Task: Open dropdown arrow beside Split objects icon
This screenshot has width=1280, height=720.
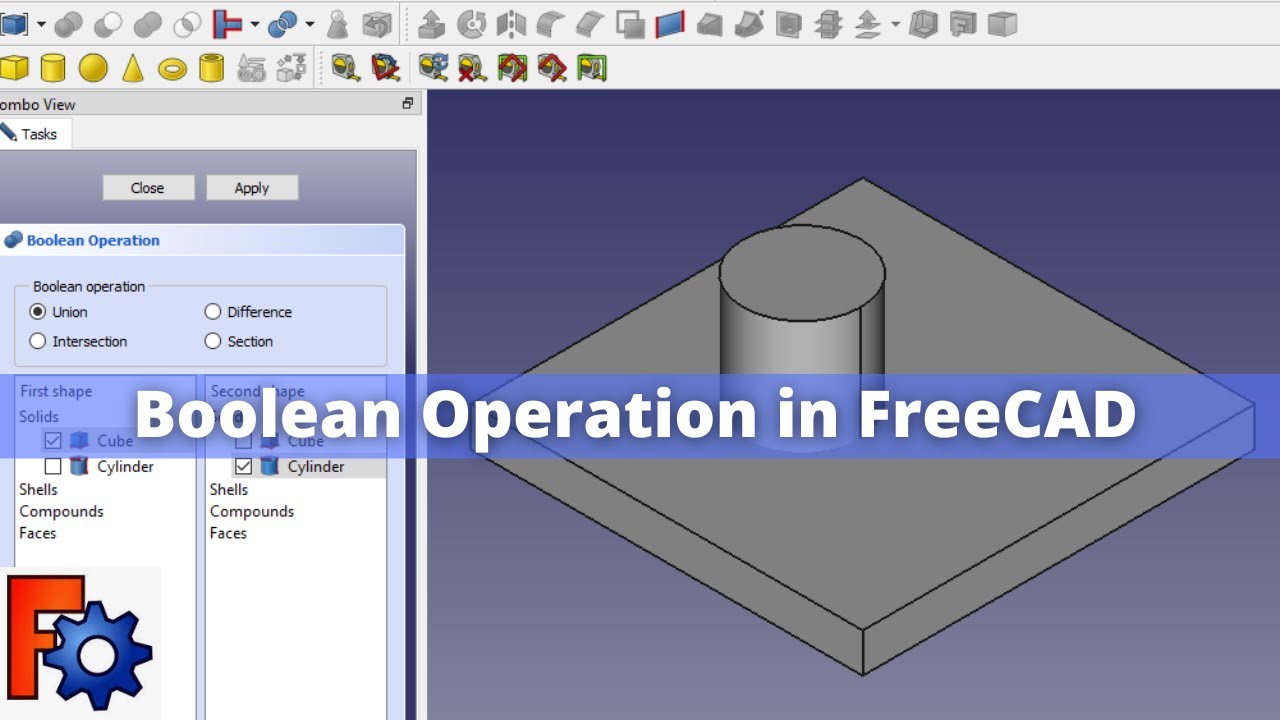Action: 309,24
